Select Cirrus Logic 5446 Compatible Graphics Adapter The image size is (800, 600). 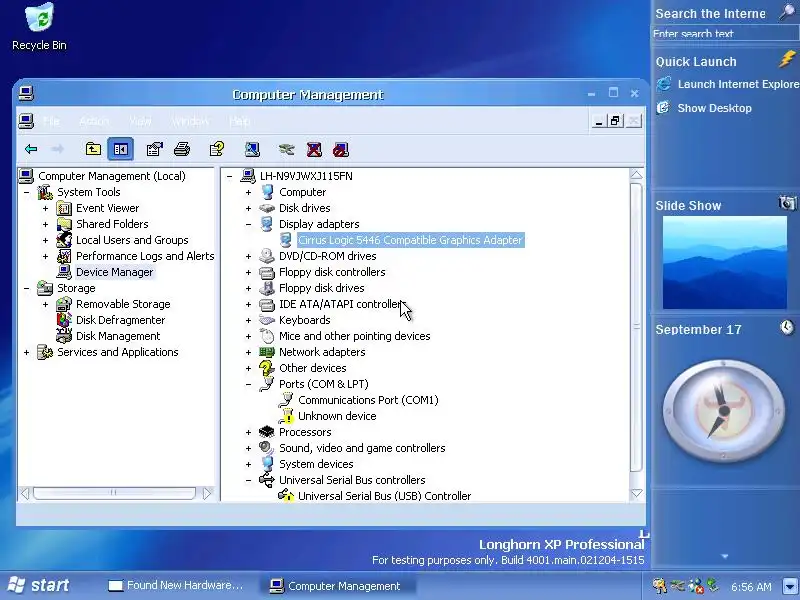[410, 240]
